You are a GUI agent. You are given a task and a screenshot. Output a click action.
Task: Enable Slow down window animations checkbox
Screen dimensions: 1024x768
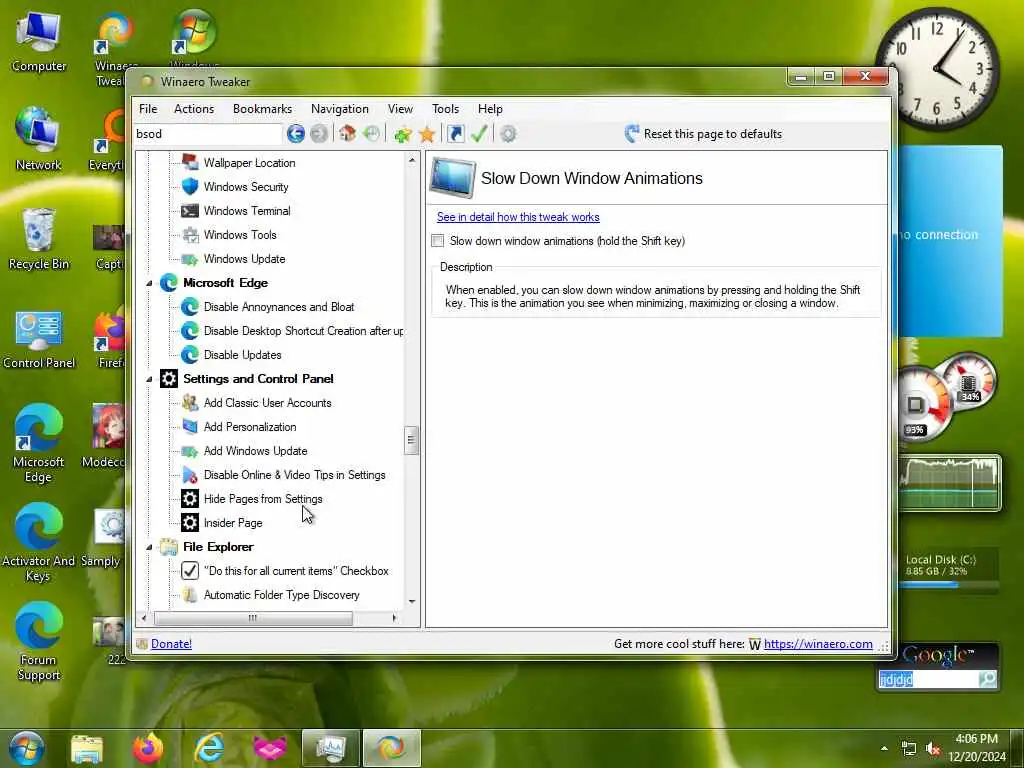[x=438, y=241]
